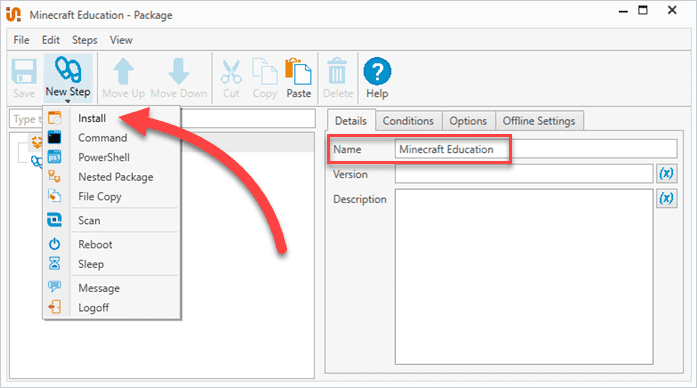The height and width of the screenshot is (388, 697).
Task: Click the Logoff door icon
Action: click(x=55, y=307)
